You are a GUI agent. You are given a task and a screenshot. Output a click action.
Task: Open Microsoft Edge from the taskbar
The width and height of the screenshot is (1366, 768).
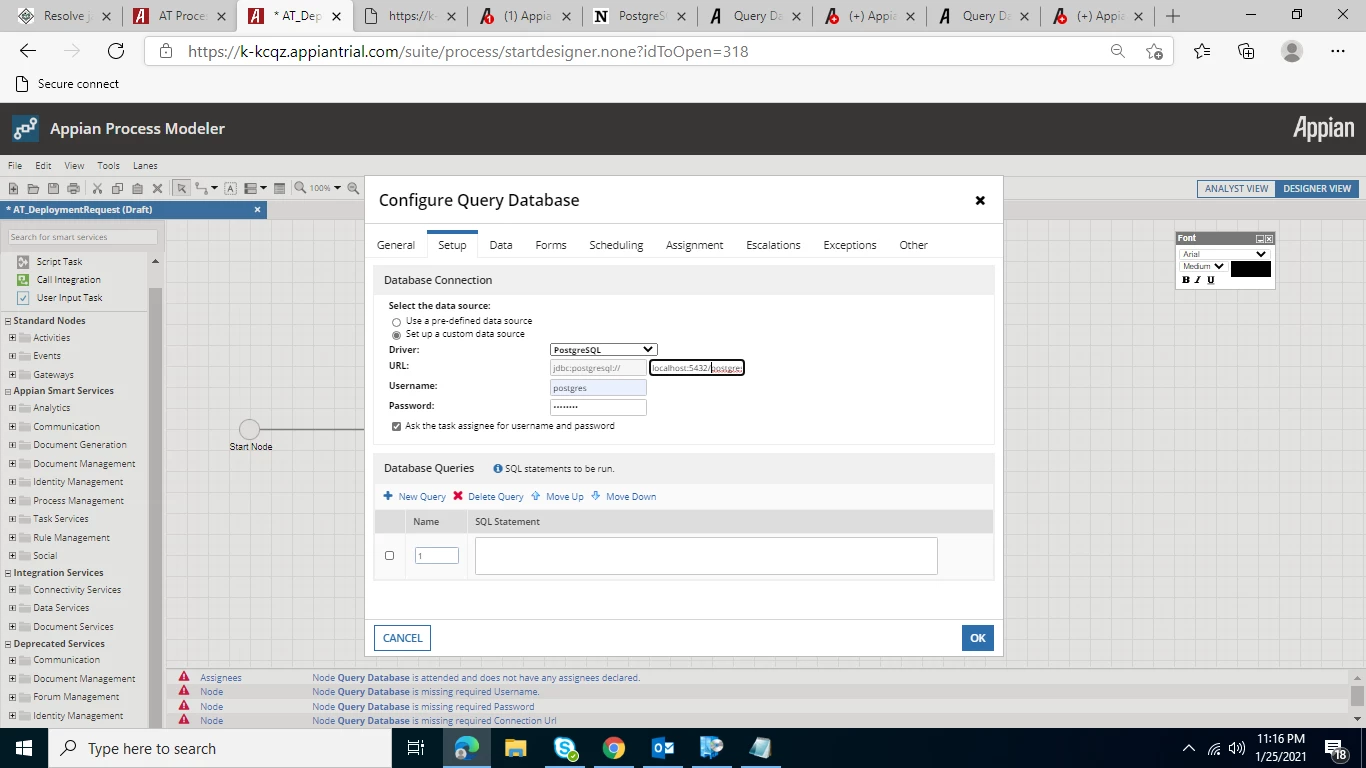point(467,748)
